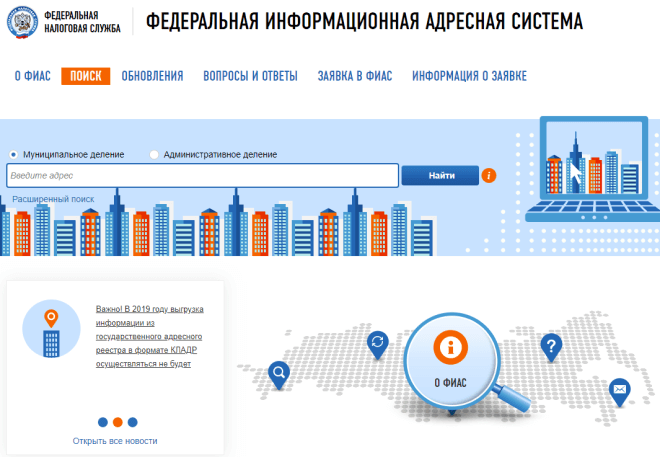Open Информация о заявке menu item
The height and width of the screenshot is (457, 660).
point(469,76)
